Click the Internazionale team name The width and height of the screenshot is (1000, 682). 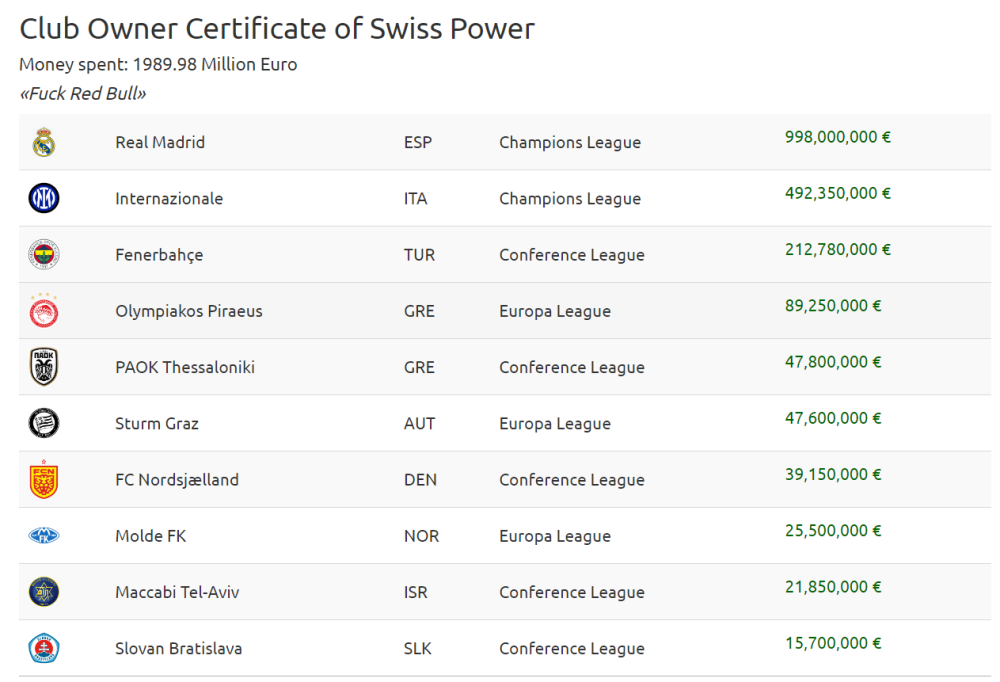point(169,199)
